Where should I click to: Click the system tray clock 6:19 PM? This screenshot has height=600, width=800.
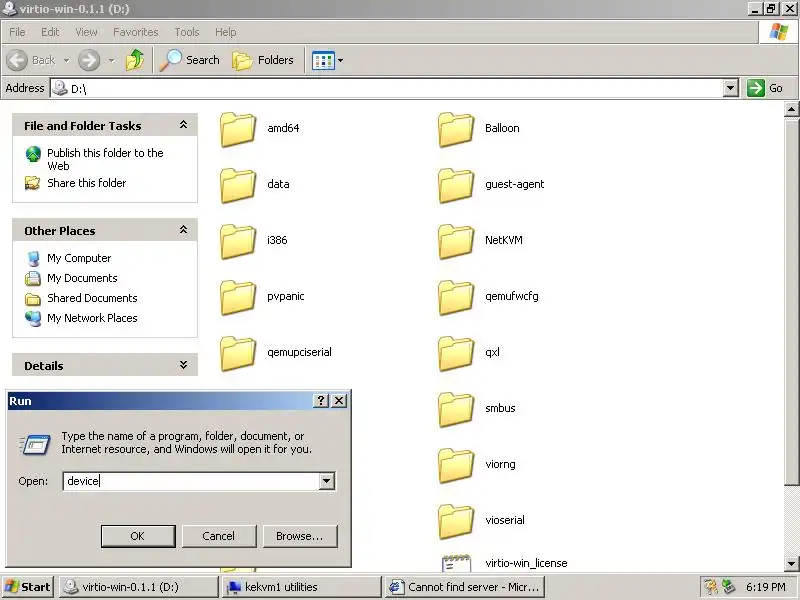[x=765, y=587]
